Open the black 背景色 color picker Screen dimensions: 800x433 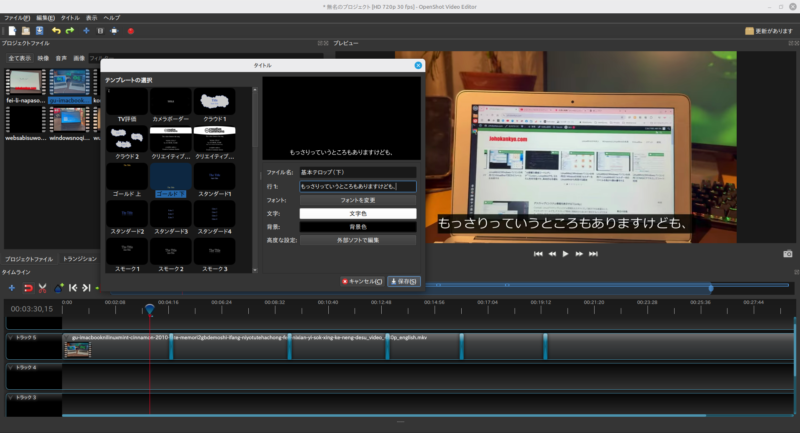click(x=358, y=227)
